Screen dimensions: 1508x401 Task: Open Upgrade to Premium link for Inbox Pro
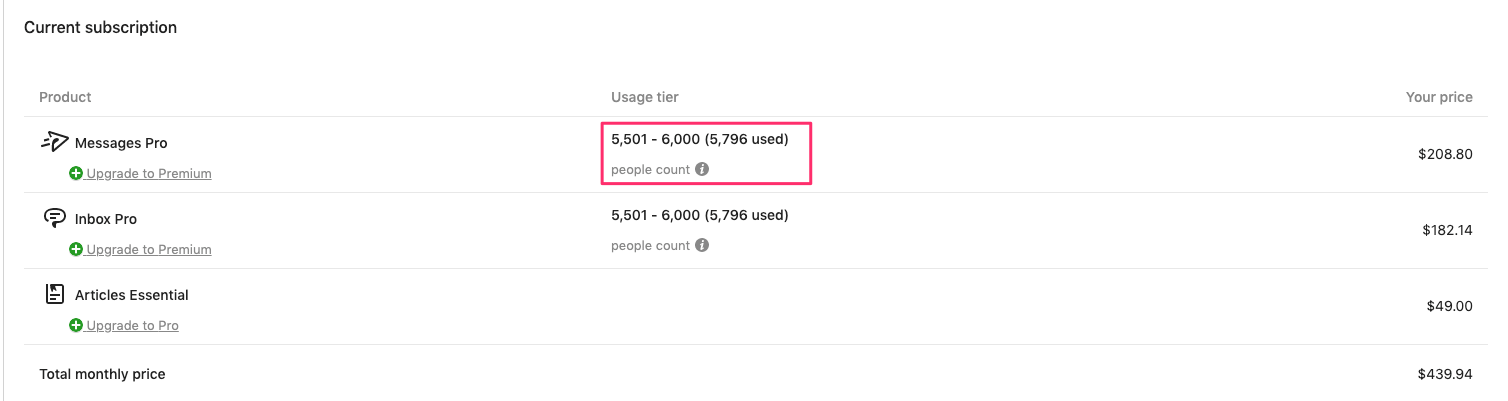[x=149, y=249]
